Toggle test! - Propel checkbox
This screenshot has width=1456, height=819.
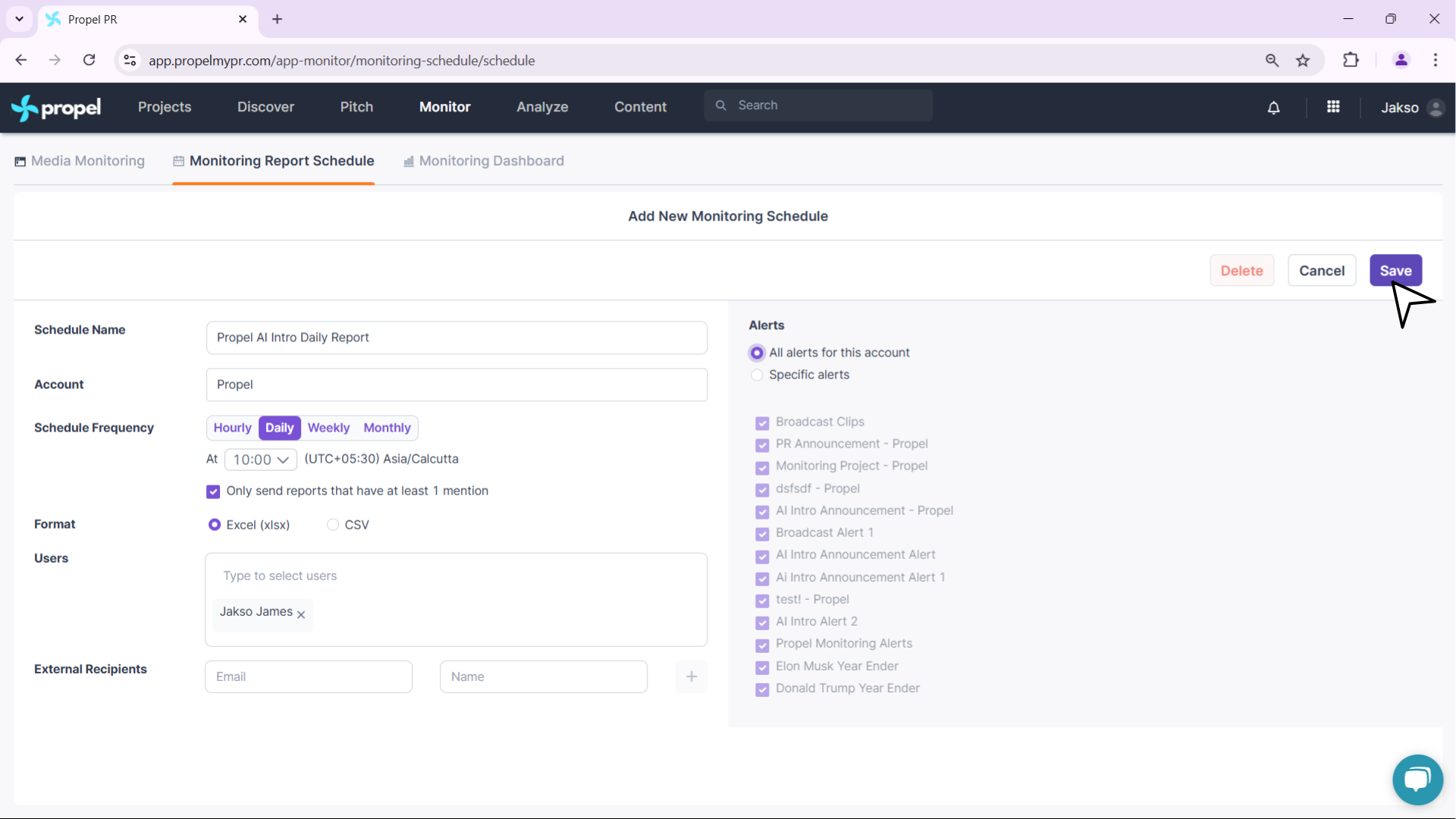[x=762, y=601]
